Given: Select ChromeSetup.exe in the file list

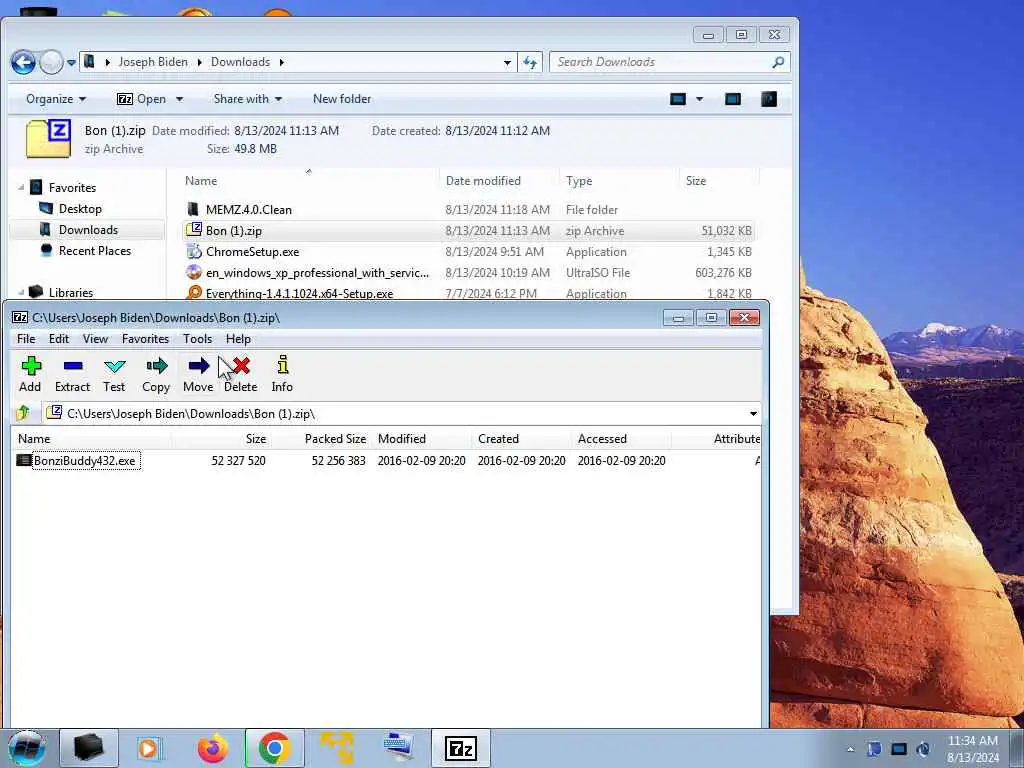Looking at the screenshot, I should tap(253, 251).
